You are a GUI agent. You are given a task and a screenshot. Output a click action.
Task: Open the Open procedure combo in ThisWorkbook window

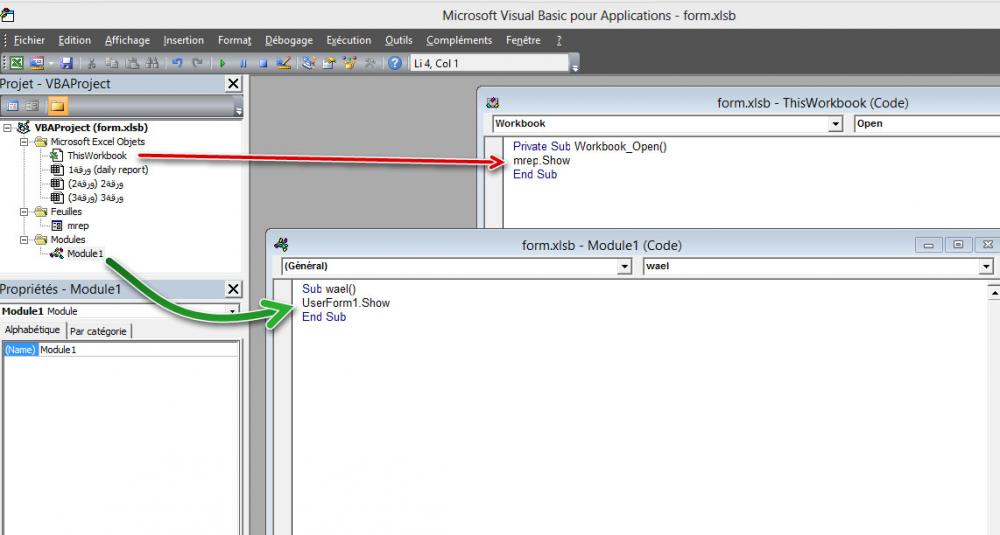tap(927, 124)
